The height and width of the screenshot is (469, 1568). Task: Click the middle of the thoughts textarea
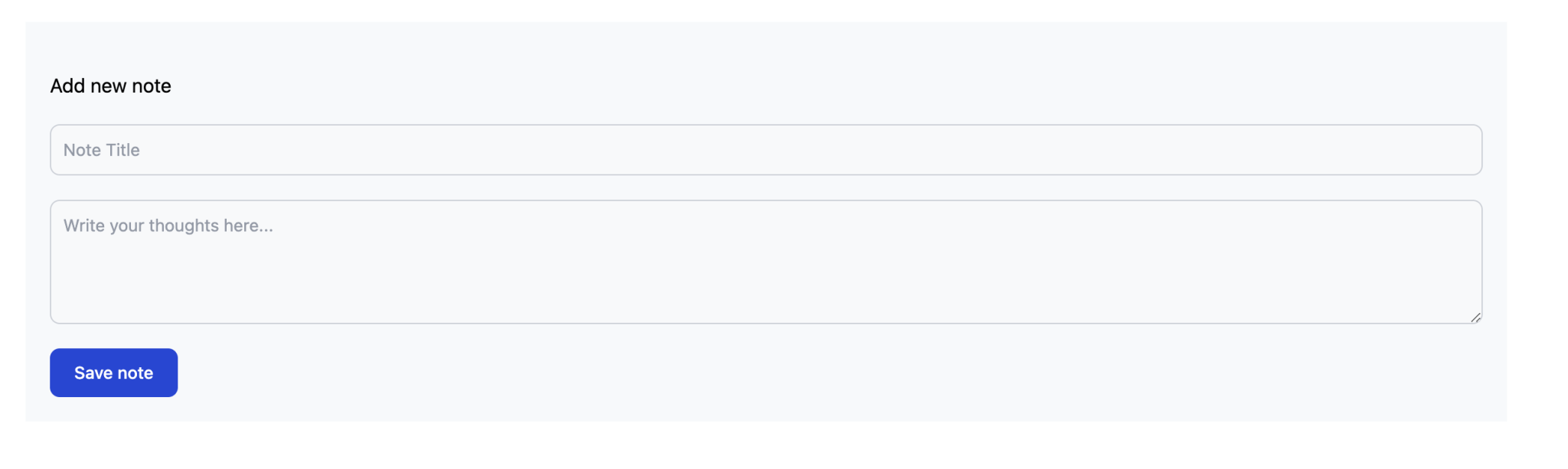[x=766, y=262]
